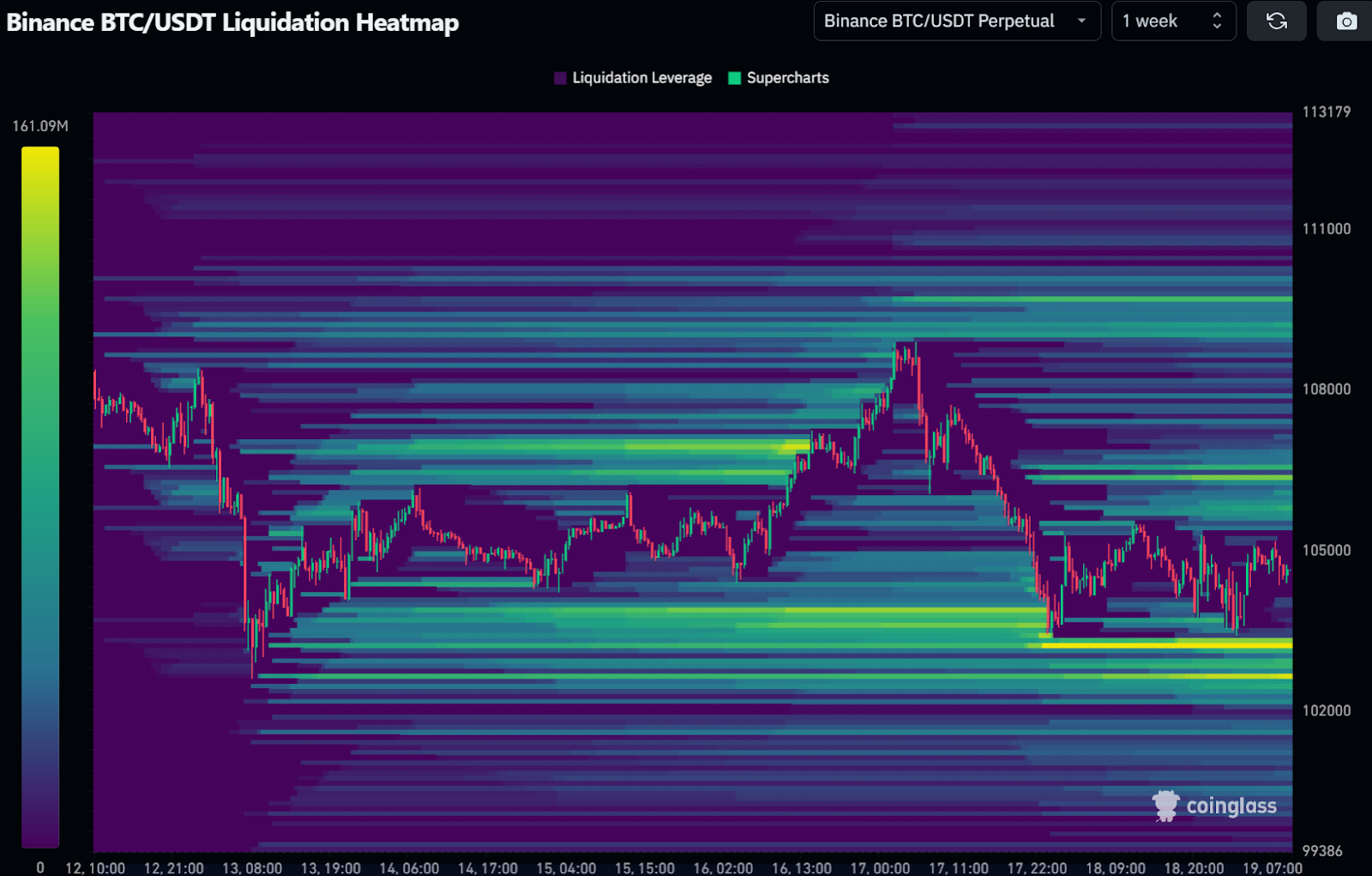1372x876 pixels.
Task: Click the 16, 13:00 time axis label
Action: (802, 868)
